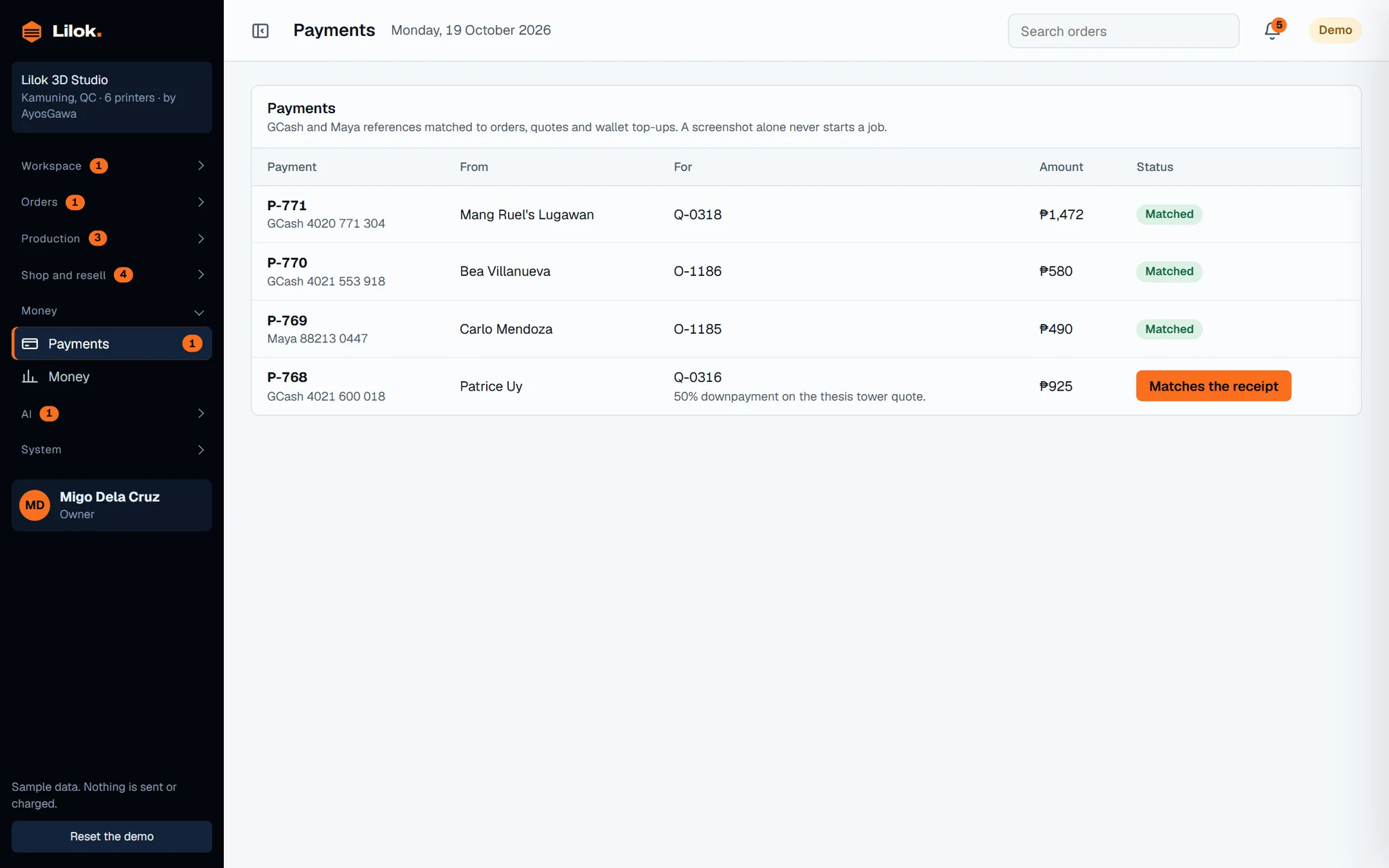Collapse the Money section chevron

(199, 313)
